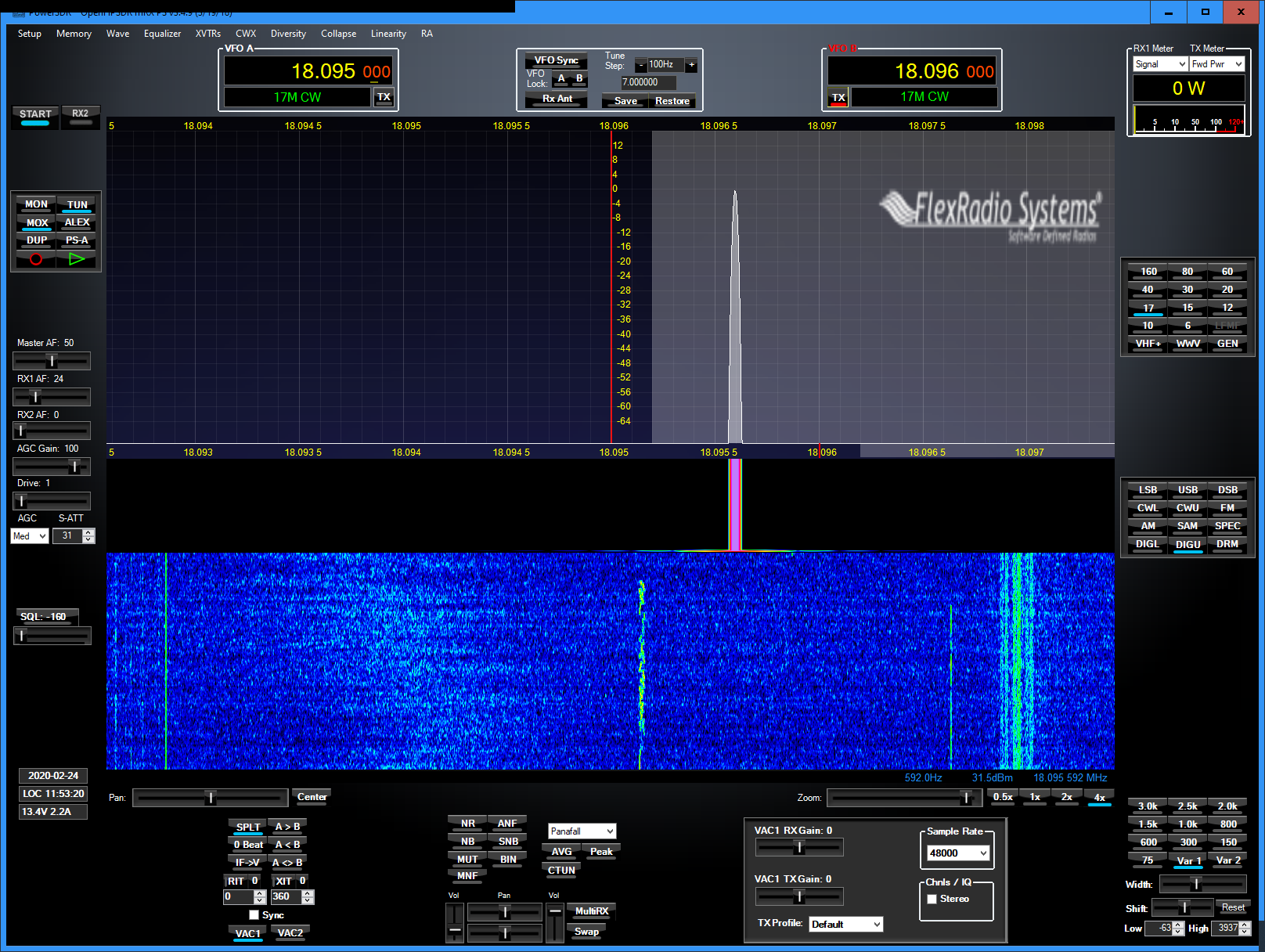Click the Swap button
The width and height of the screenshot is (1265, 952).
tap(586, 932)
